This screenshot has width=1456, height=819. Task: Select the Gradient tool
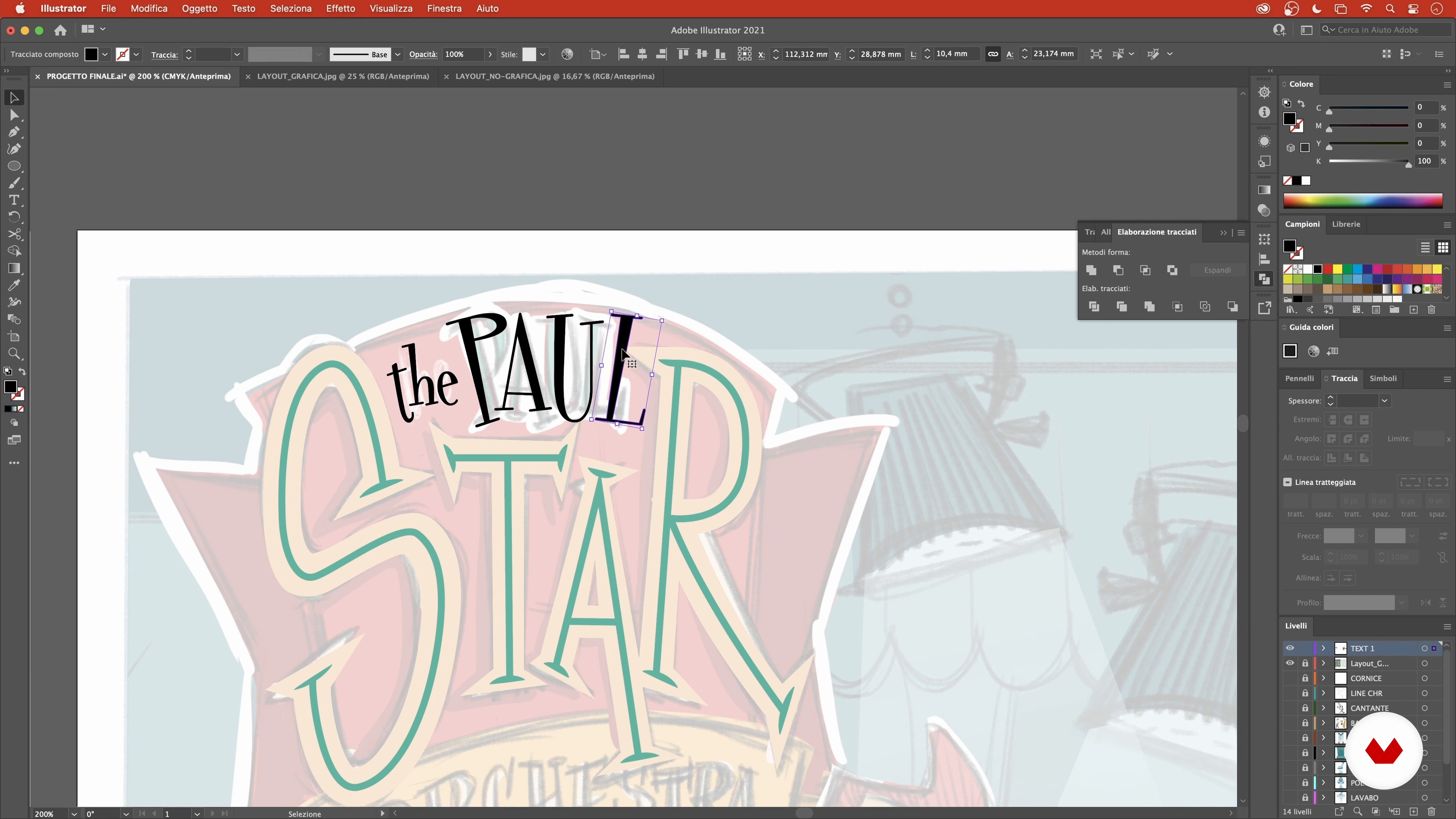(14, 268)
